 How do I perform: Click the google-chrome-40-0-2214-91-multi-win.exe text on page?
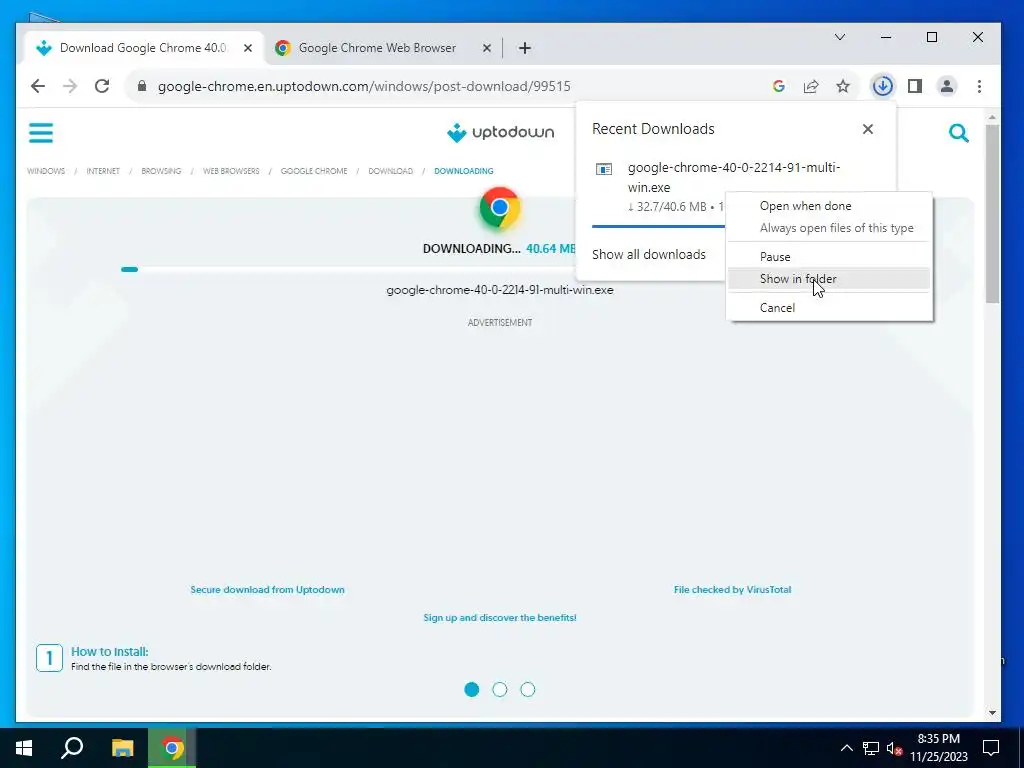point(500,290)
